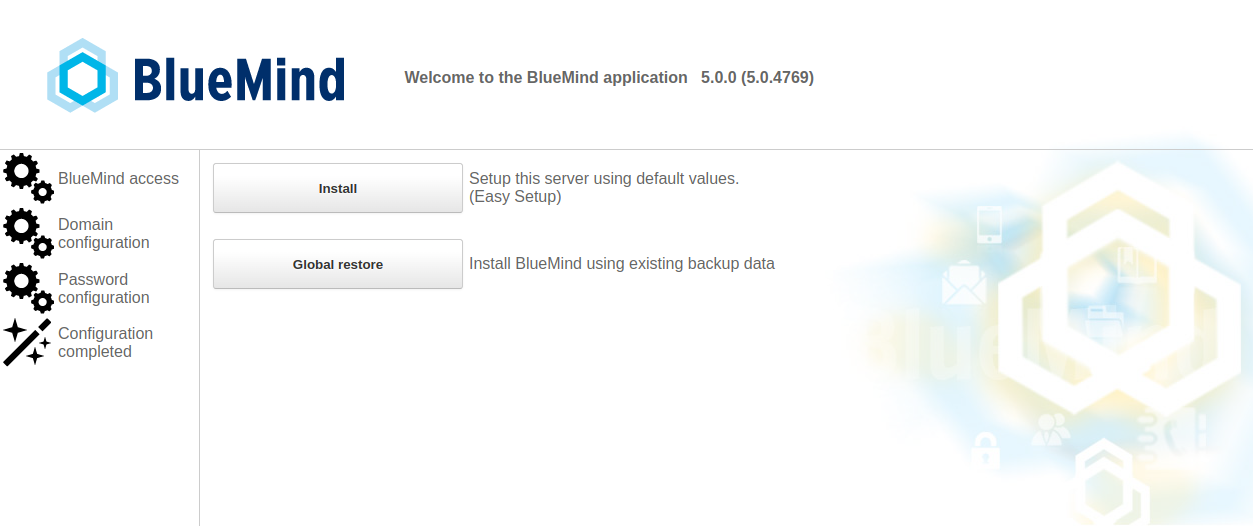The image size is (1253, 526).
Task: Select the BlueMind access step label
Action: (x=118, y=178)
